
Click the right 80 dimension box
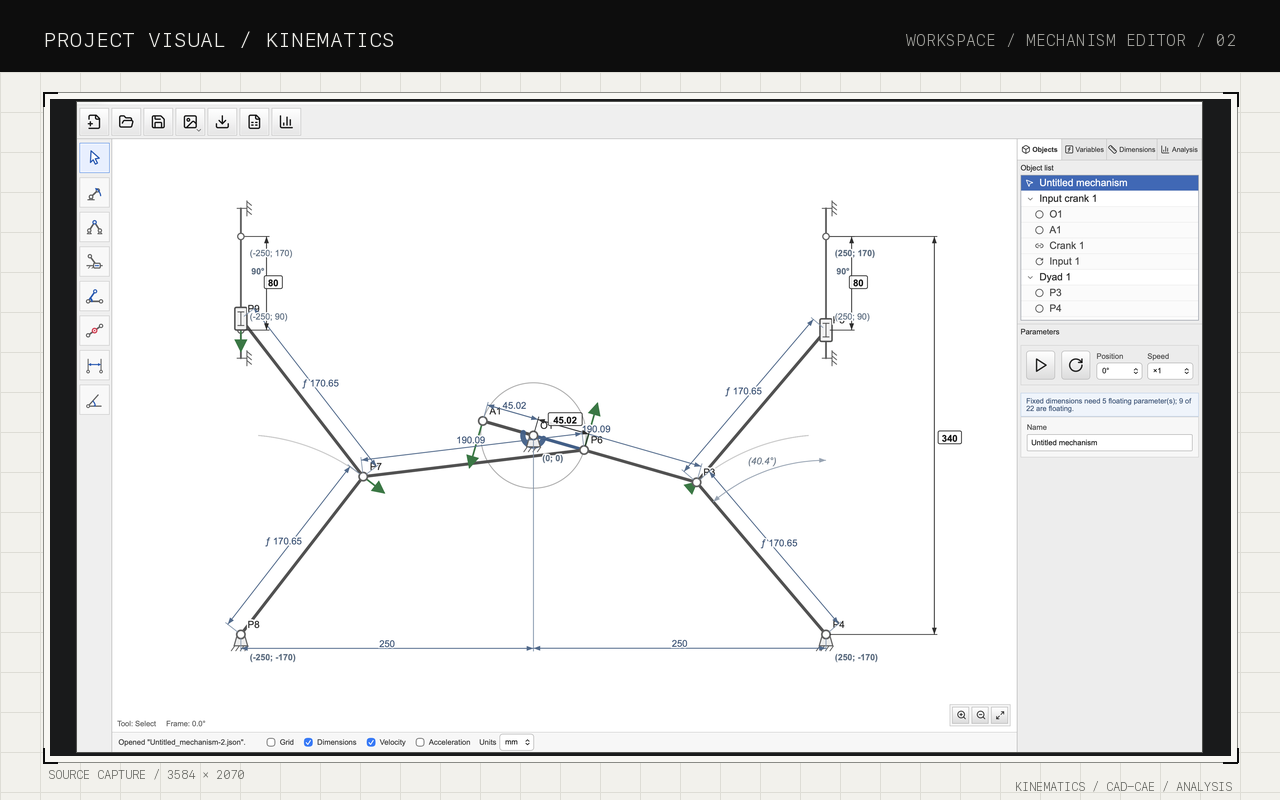(858, 283)
